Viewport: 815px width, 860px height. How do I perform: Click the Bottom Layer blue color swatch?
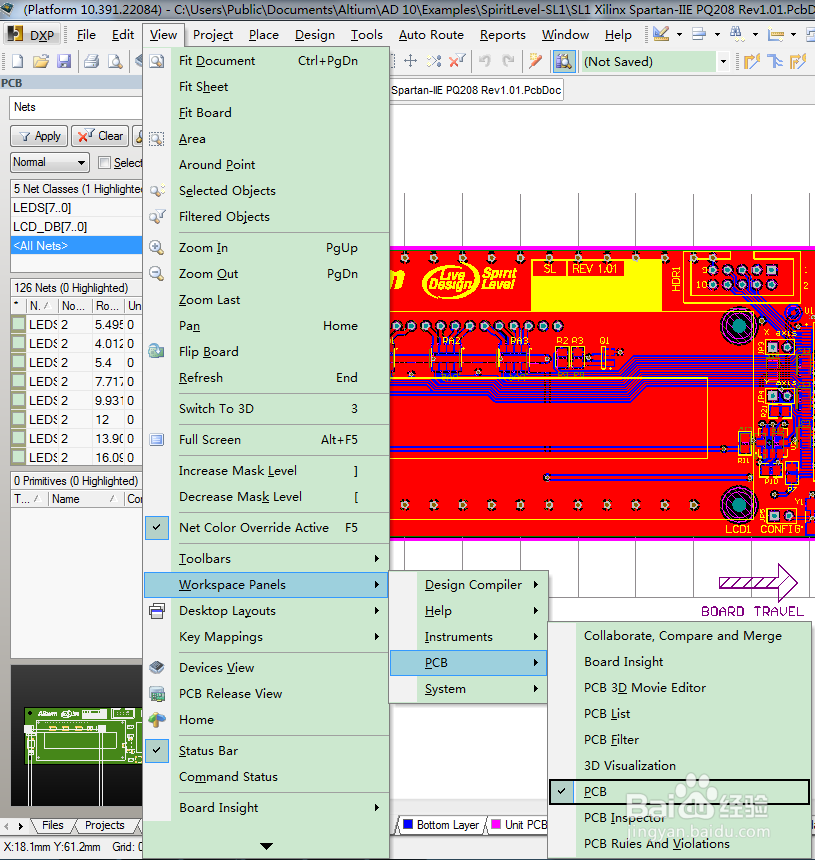pyautogui.click(x=408, y=824)
